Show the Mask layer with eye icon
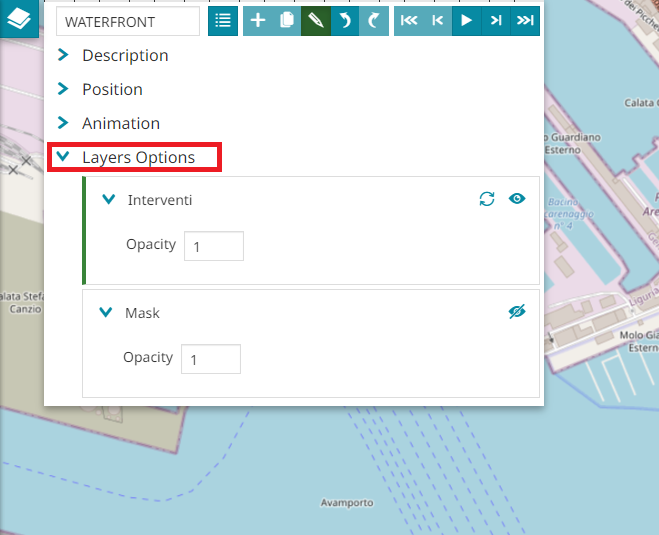659x535 pixels. [x=516, y=312]
